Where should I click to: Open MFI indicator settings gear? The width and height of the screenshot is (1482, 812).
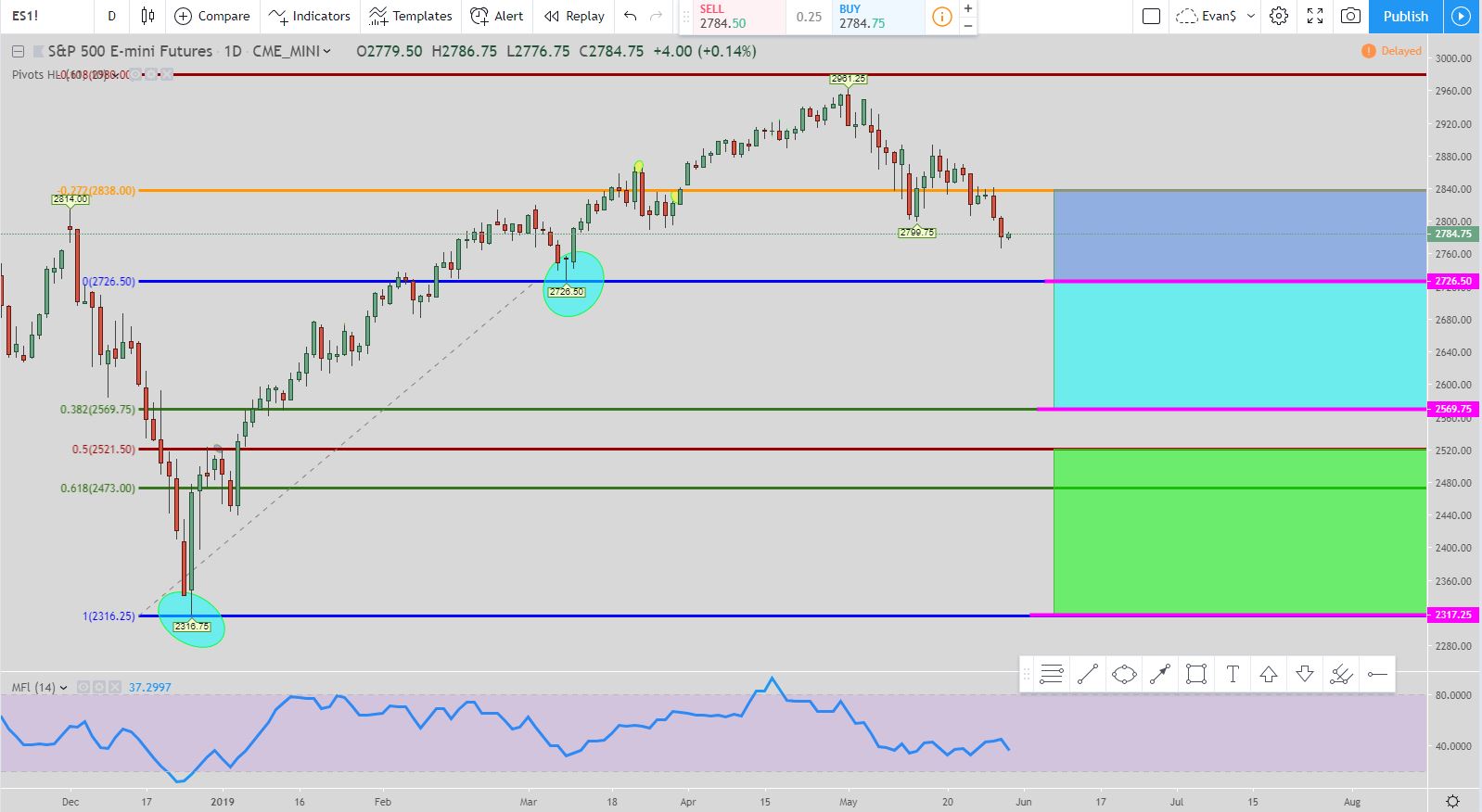point(99,688)
